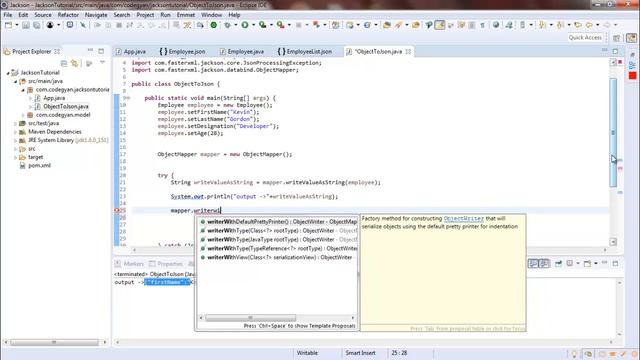Toggle Link with Editor in Project Explorer
This screenshot has height=360, width=640.
click(x=74, y=63)
